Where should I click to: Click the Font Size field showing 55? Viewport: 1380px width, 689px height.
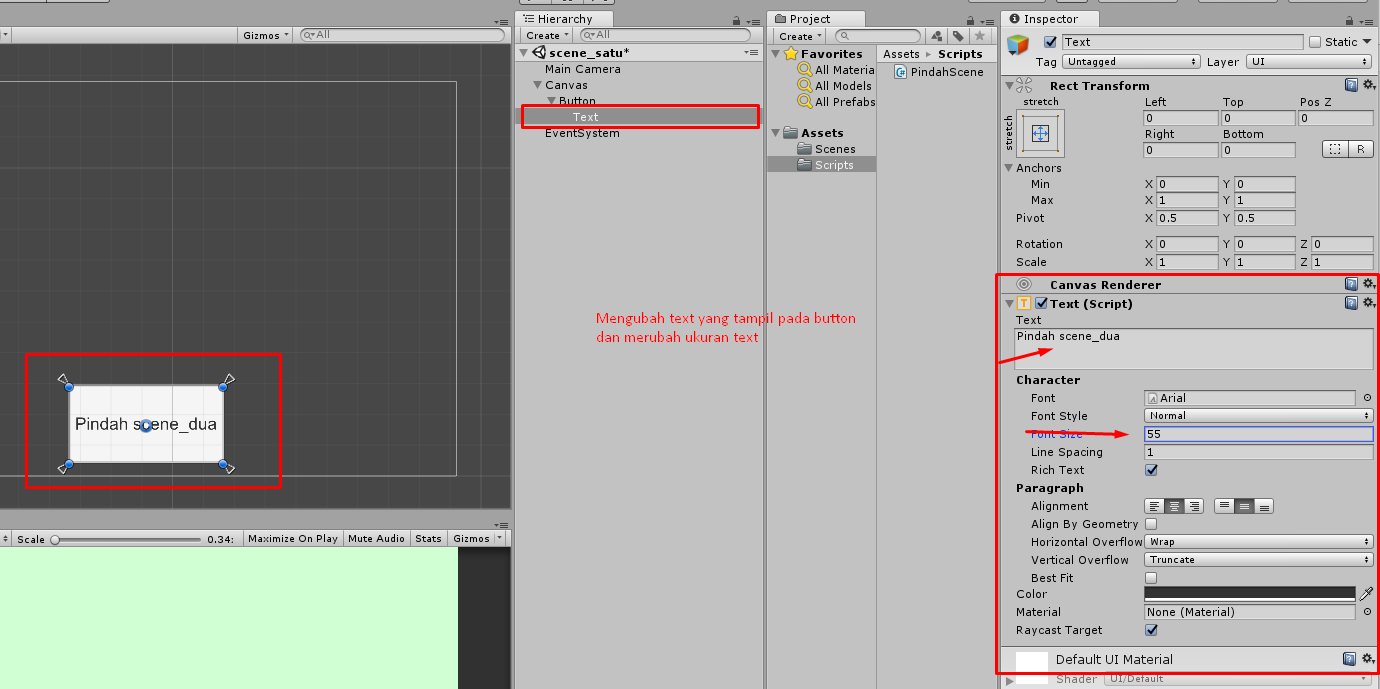click(x=1257, y=434)
